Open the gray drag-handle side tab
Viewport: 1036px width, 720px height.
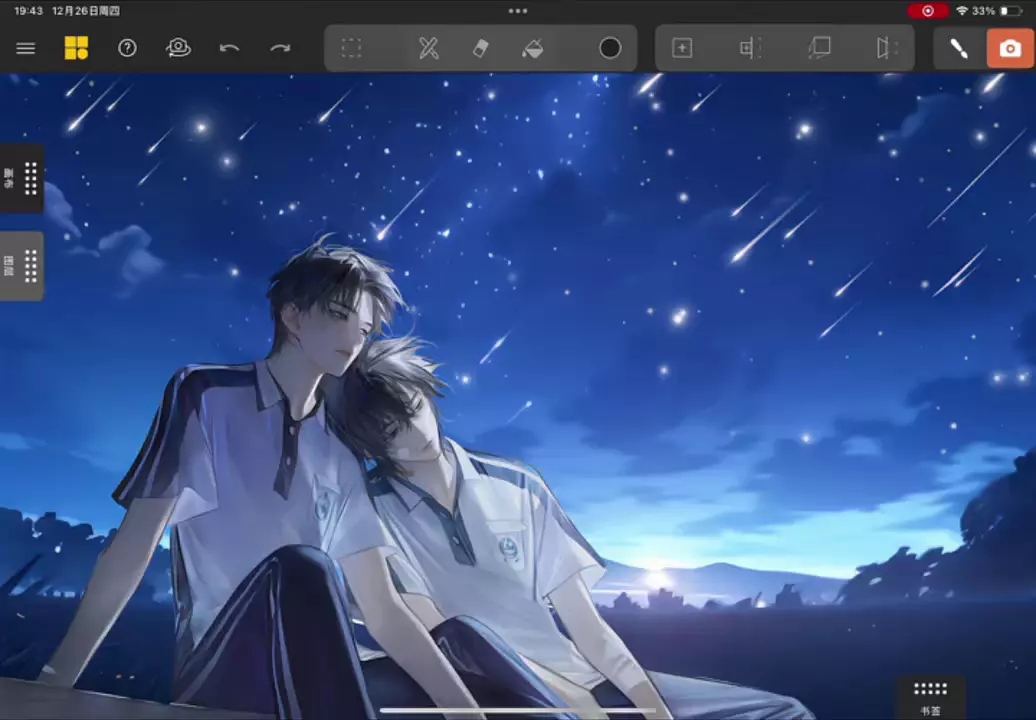coord(22,266)
